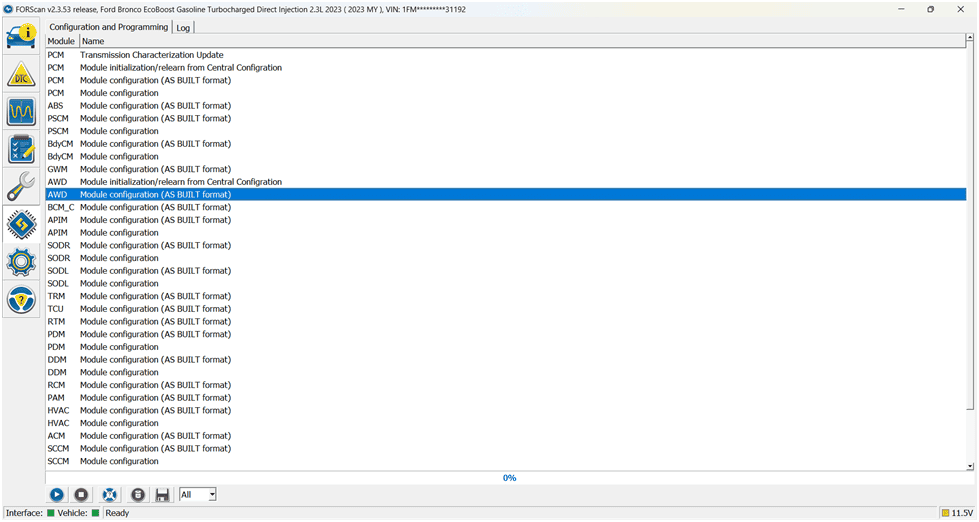Viewport: 979px width, 522px height.
Task: Select SODR Module configuration (AS BUILT format) row
Action: click(x=506, y=245)
